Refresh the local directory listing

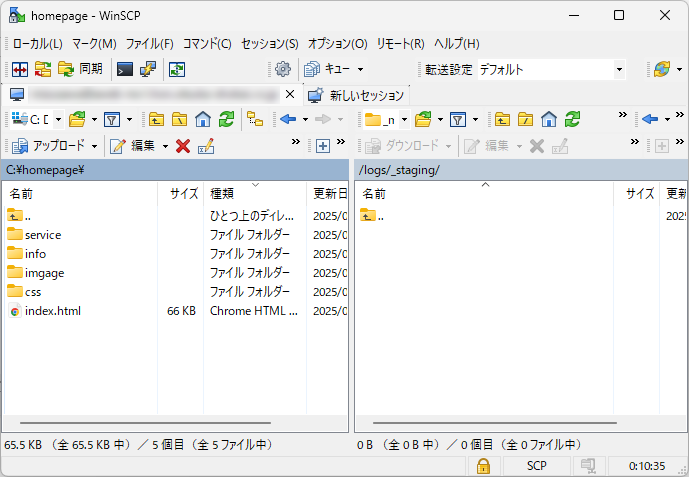click(x=227, y=119)
